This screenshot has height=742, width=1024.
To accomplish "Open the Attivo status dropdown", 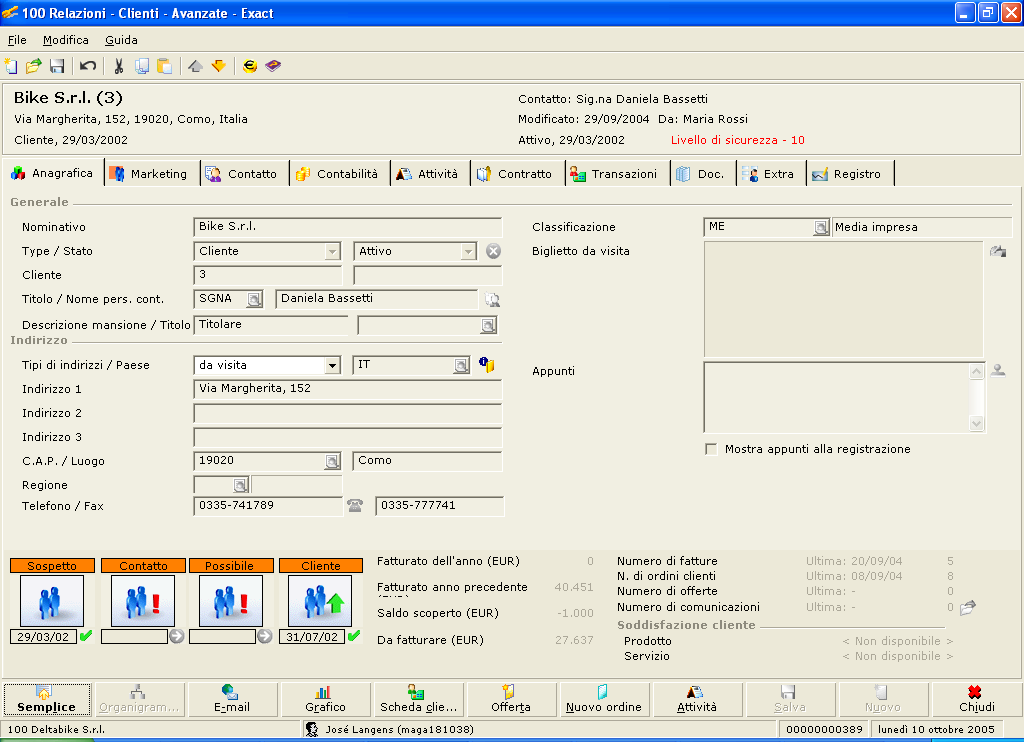I will [468, 251].
